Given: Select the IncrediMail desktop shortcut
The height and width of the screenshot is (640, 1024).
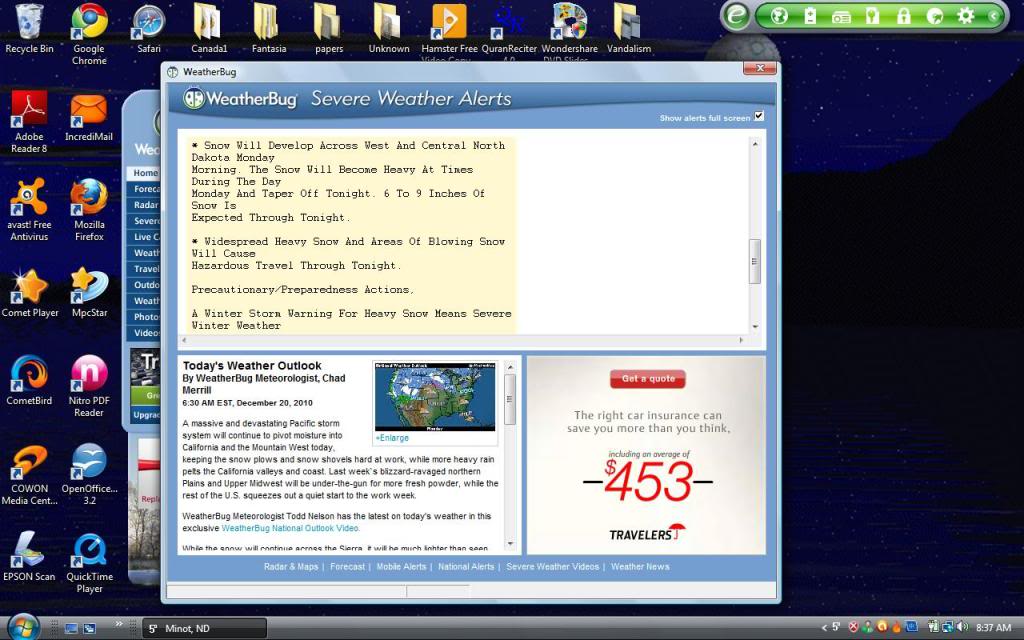Looking at the screenshot, I should point(89,118).
